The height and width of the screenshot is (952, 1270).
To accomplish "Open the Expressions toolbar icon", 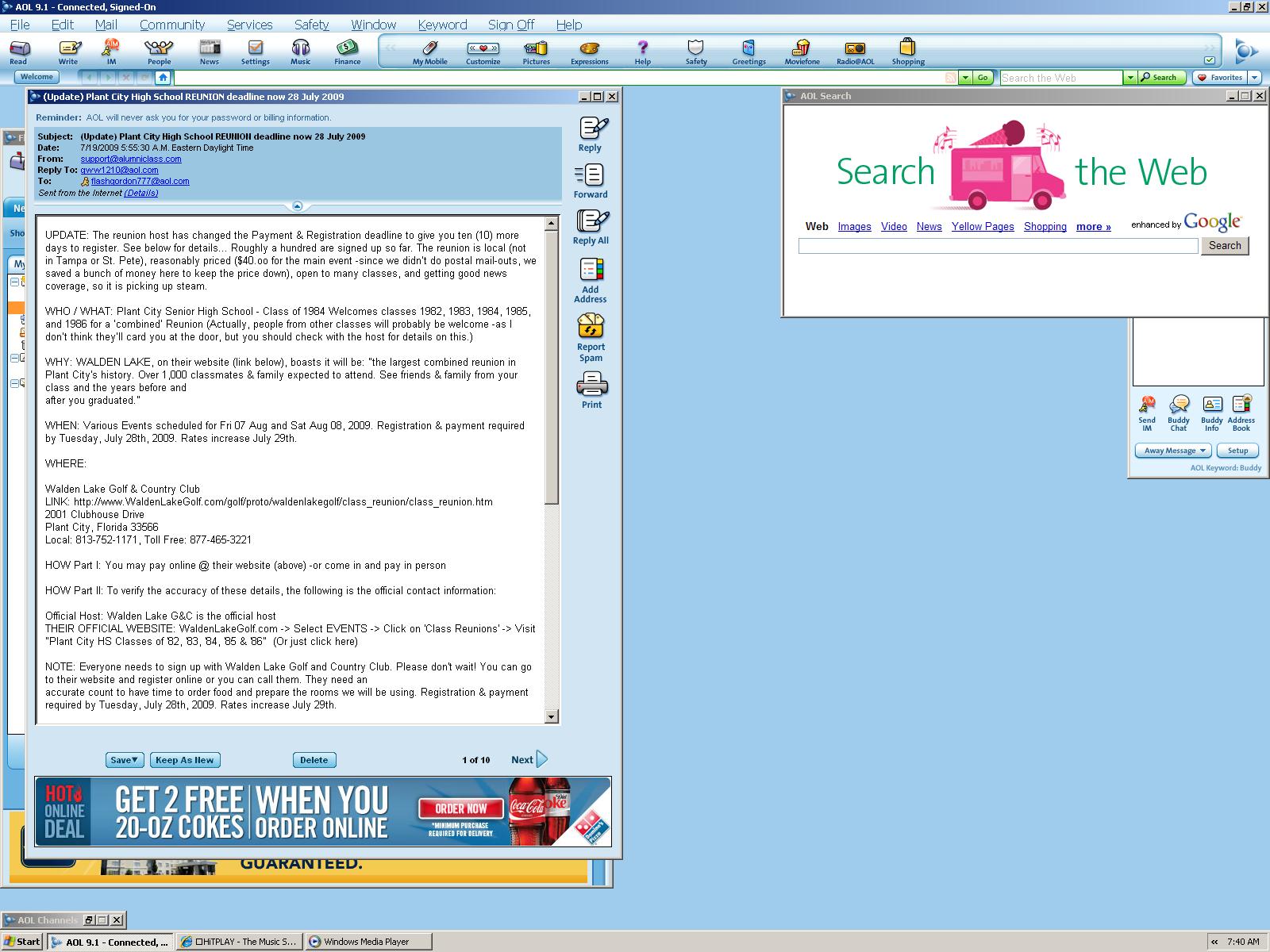I will point(590,52).
